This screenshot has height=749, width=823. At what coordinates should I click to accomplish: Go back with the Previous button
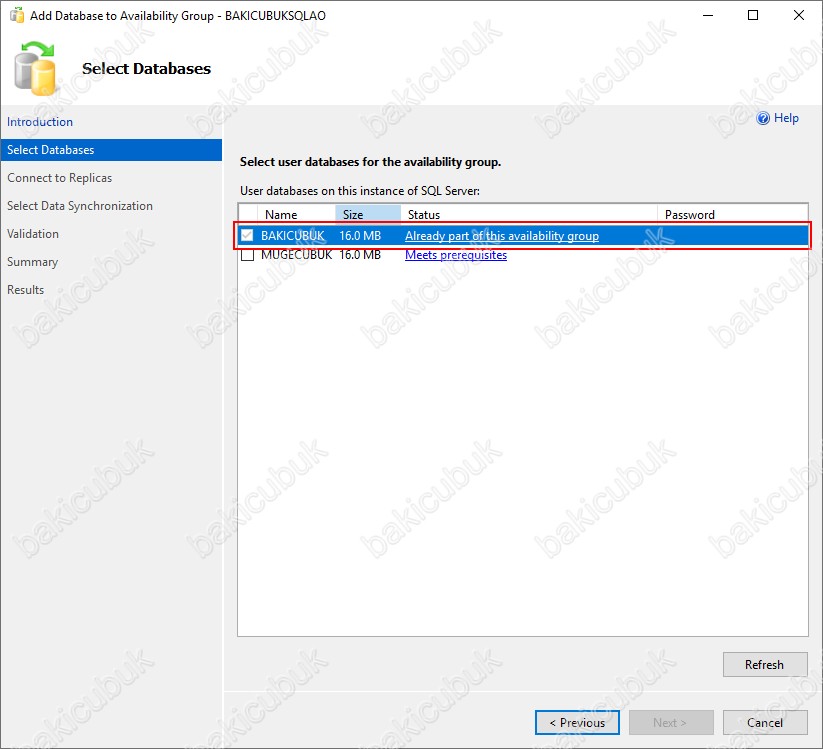tap(577, 723)
